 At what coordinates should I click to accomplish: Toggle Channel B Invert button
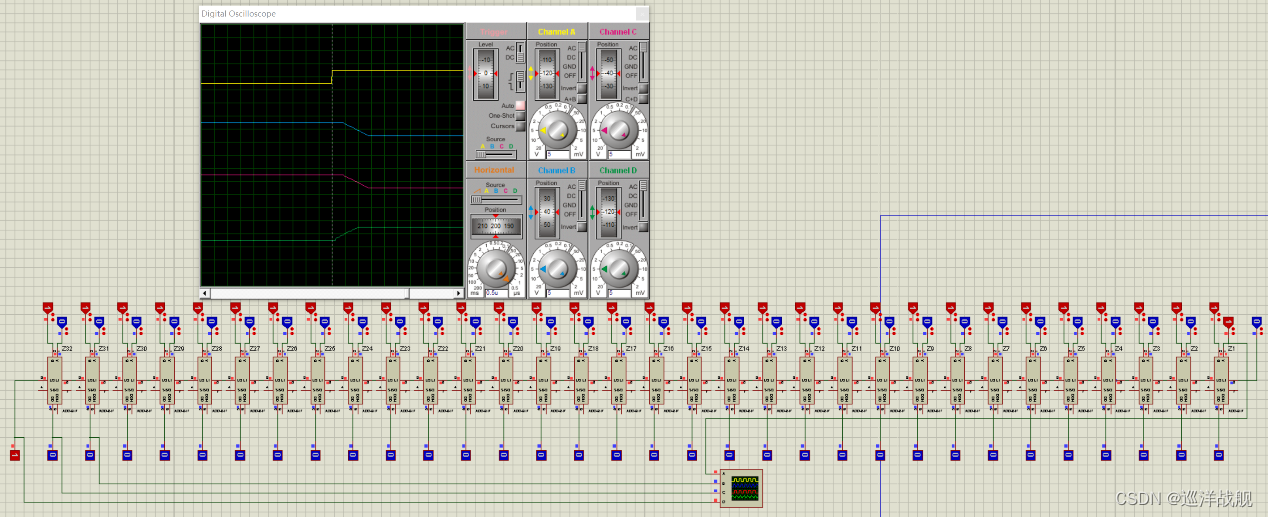[582, 227]
